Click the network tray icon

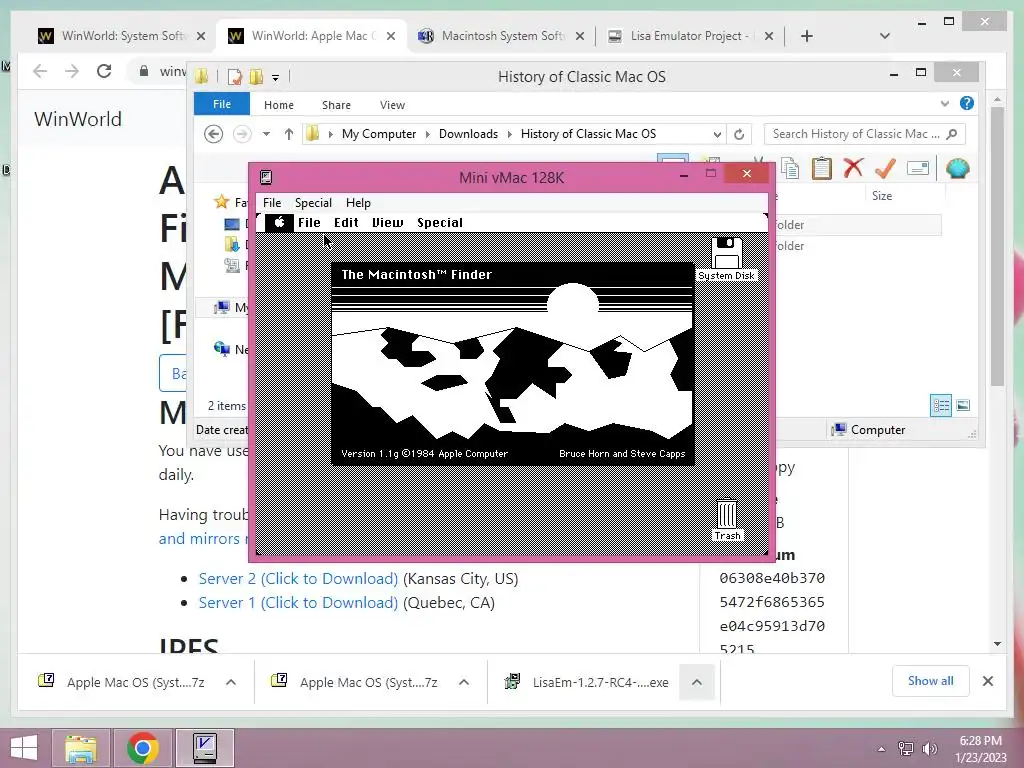[906, 749]
